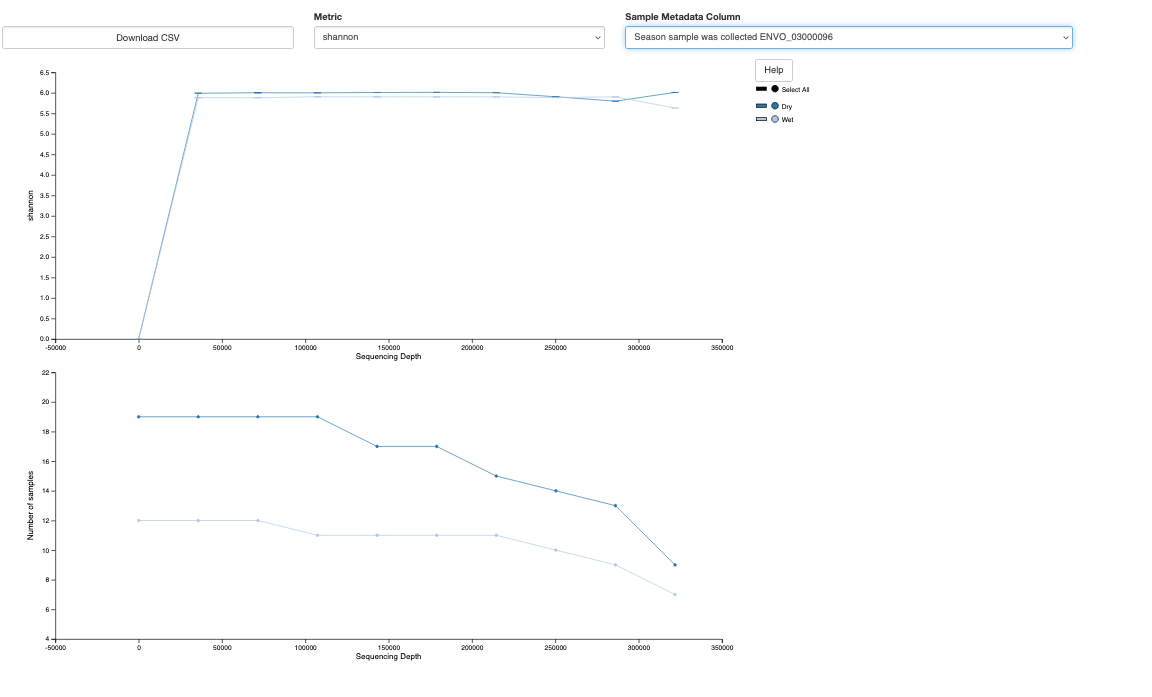Toggle the Dry line rectangle in legend
The width and height of the screenshot is (1152, 697).
tap(761, 105)
